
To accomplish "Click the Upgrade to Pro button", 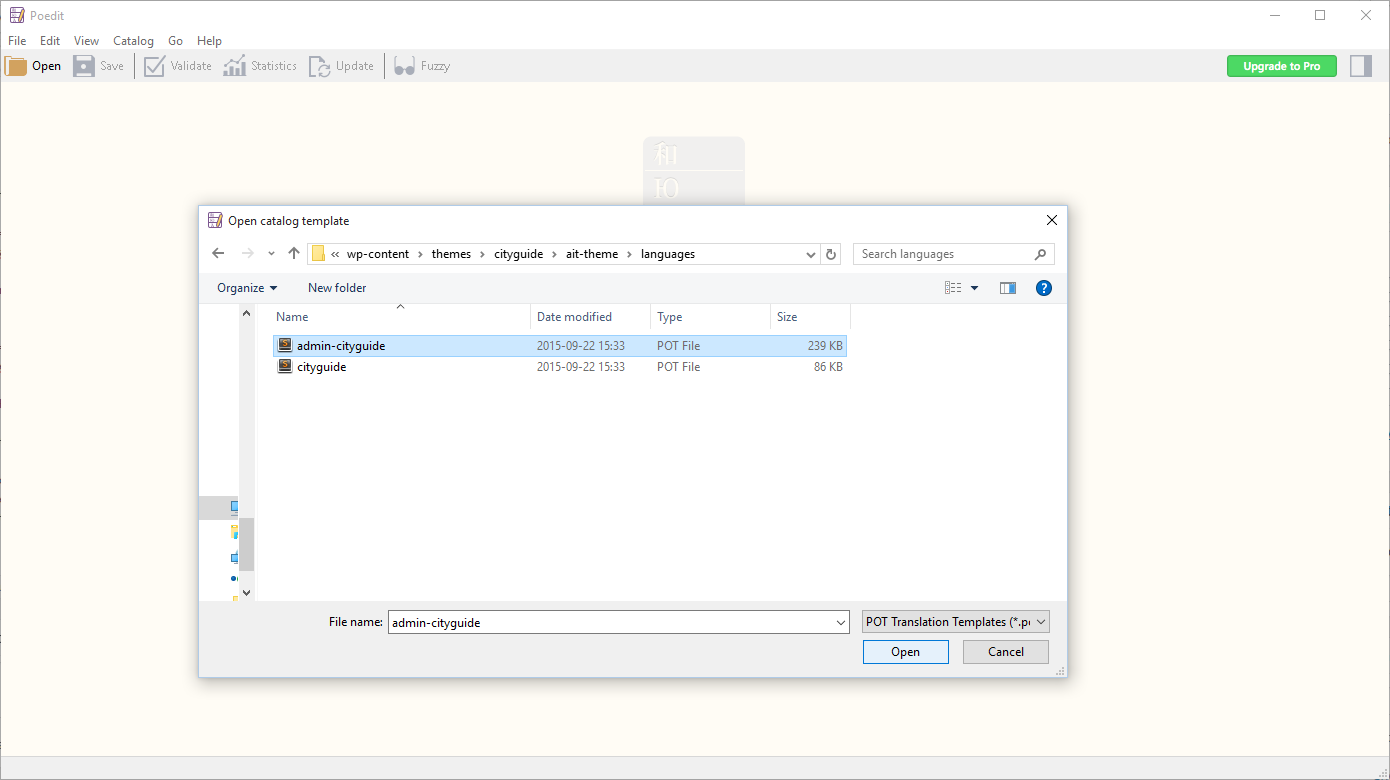I will click(1281, 65).
